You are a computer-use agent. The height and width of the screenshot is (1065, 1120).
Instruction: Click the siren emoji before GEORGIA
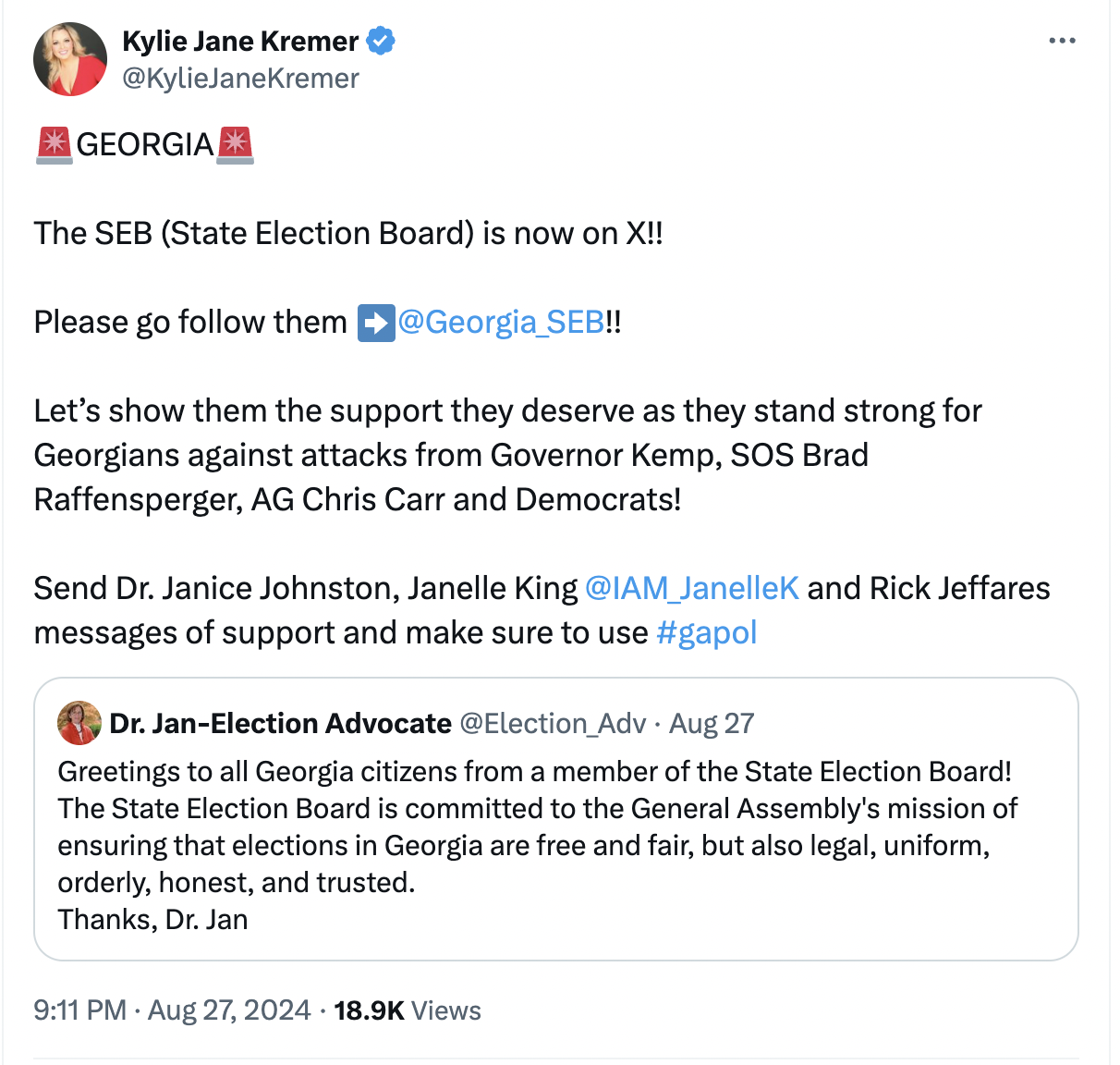tap(54, 145)
